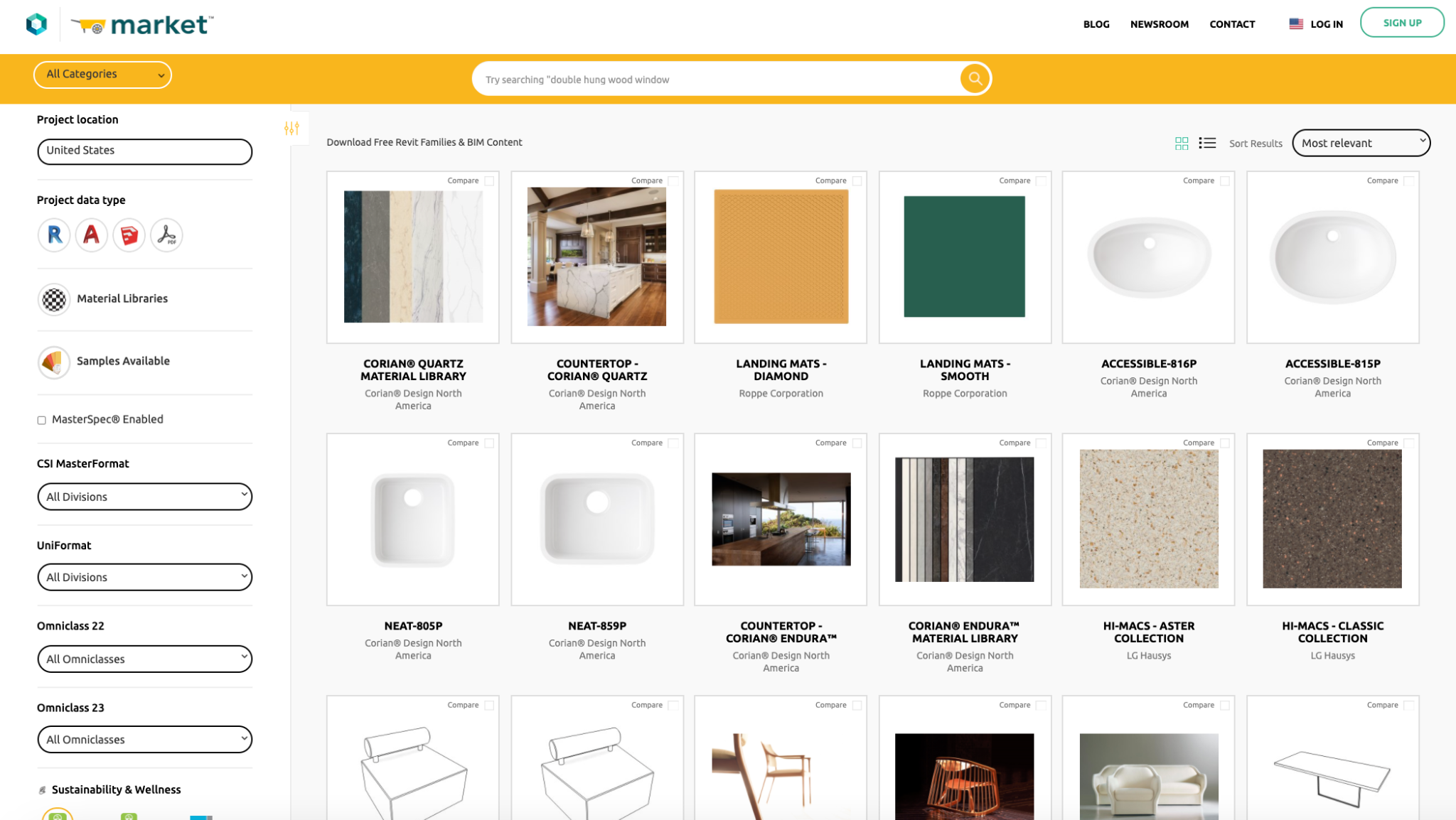Check Compare for NEAT-805P sink
The image size is (1456, 820).
tap(489, 443)
